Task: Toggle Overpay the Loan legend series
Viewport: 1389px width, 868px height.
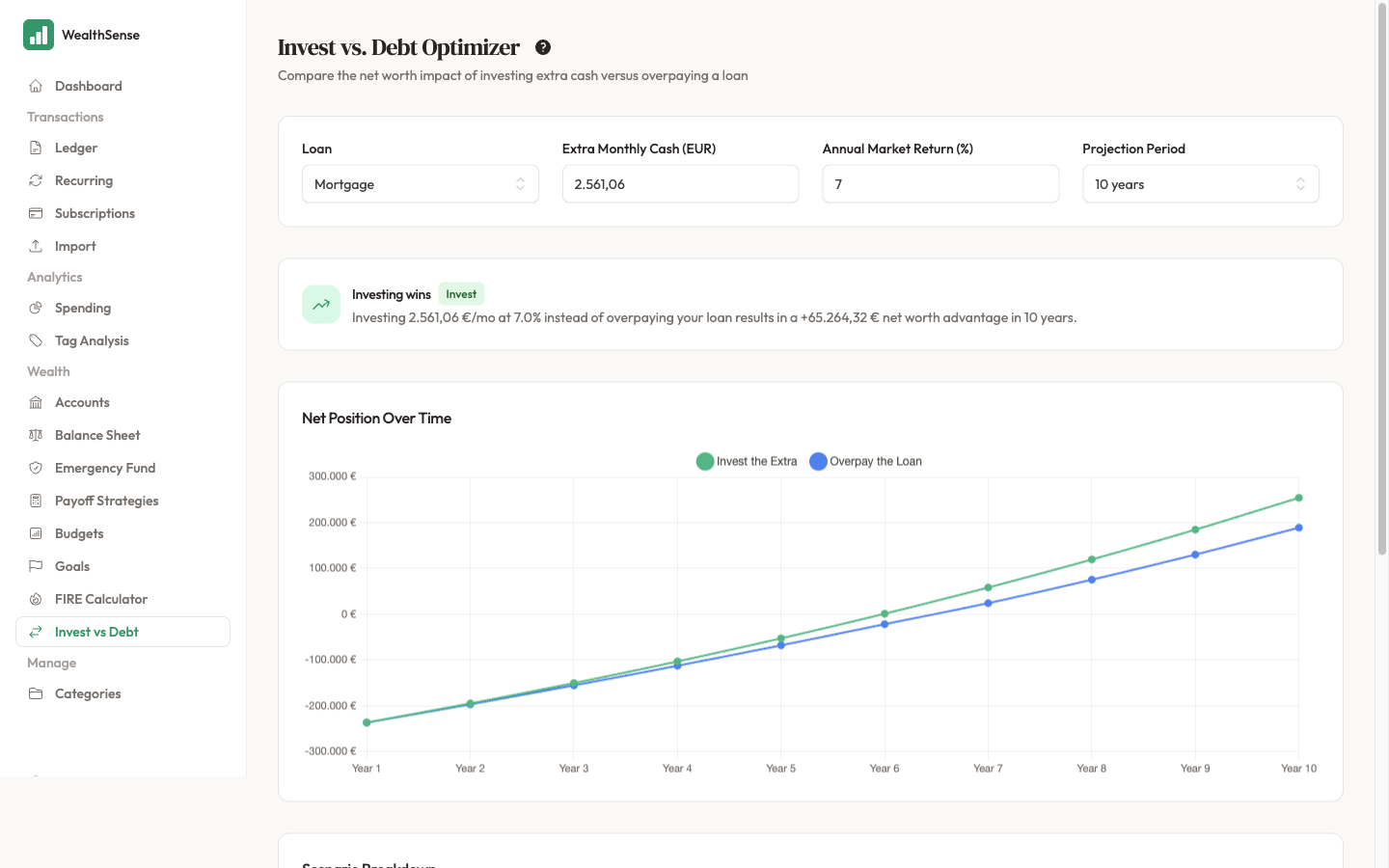Action: click(x=865, y=461)
